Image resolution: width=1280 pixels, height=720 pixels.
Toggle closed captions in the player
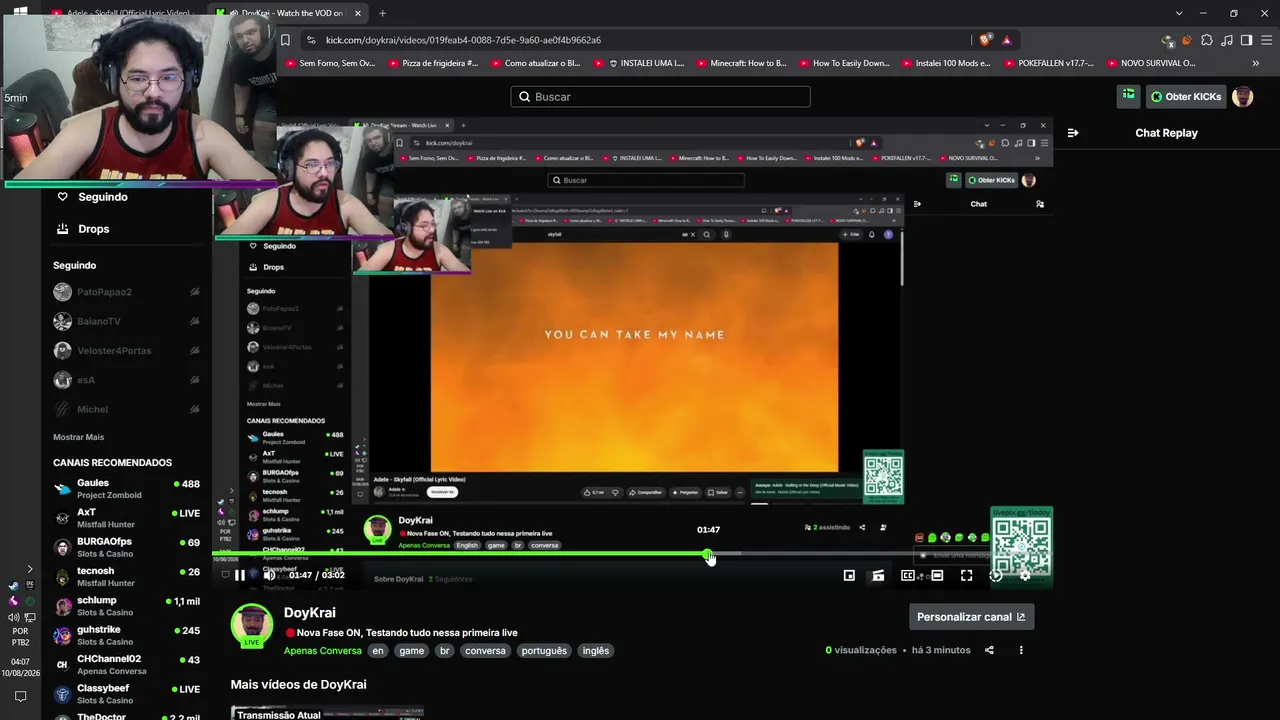coord(908,575)
